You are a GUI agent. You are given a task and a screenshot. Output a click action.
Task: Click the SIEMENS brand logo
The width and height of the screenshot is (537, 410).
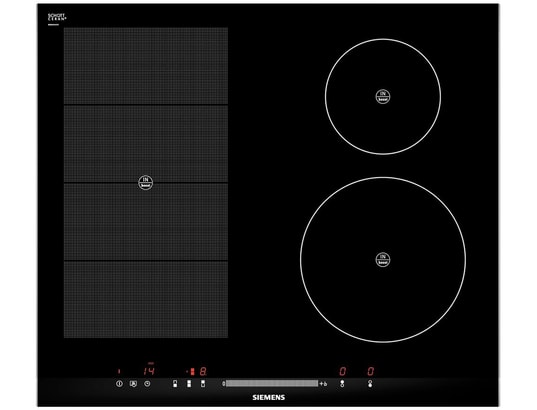click(x=268, y=397)
